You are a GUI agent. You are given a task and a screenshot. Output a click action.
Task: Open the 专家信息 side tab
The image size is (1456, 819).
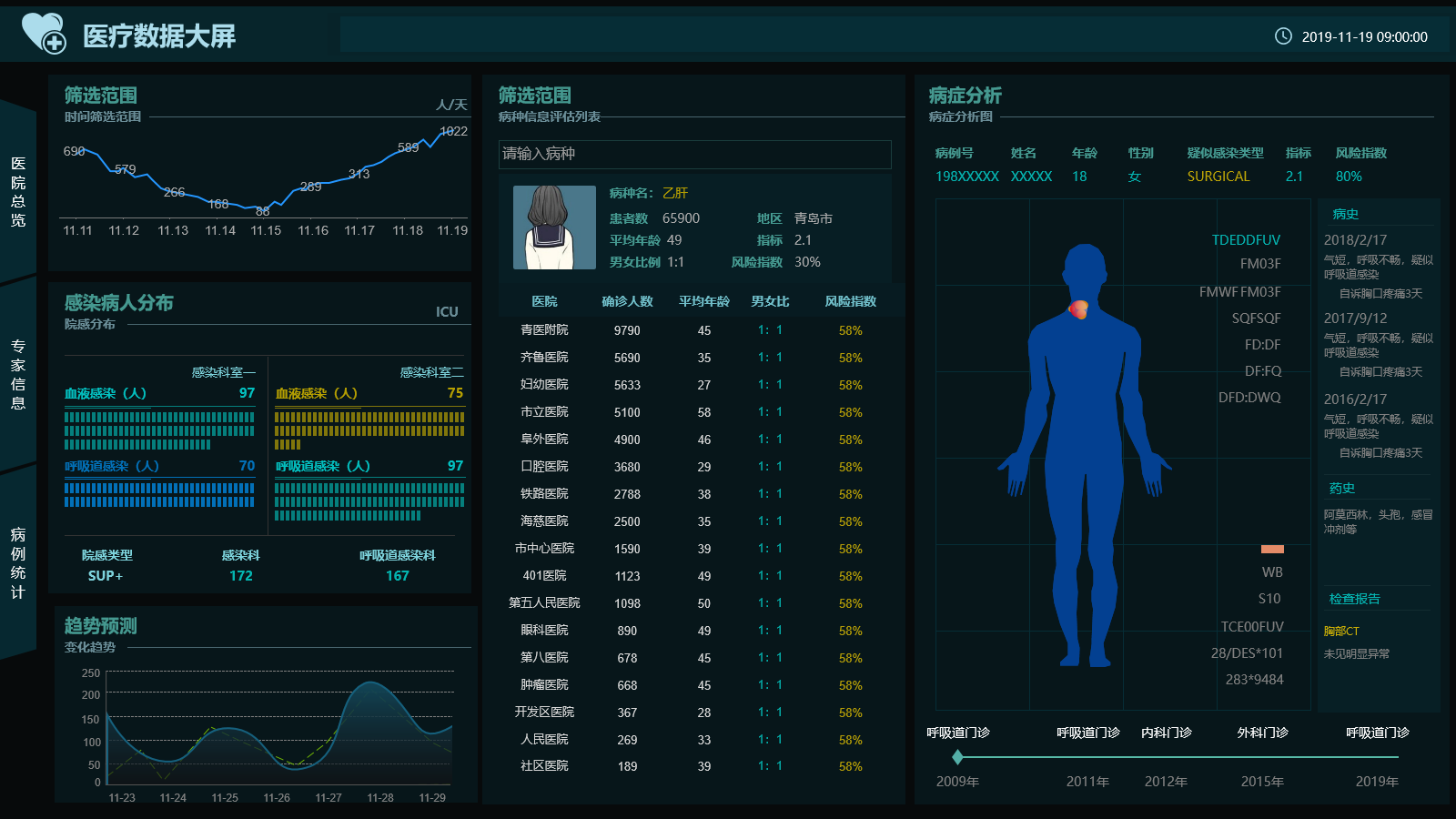(x=18, y=374)
